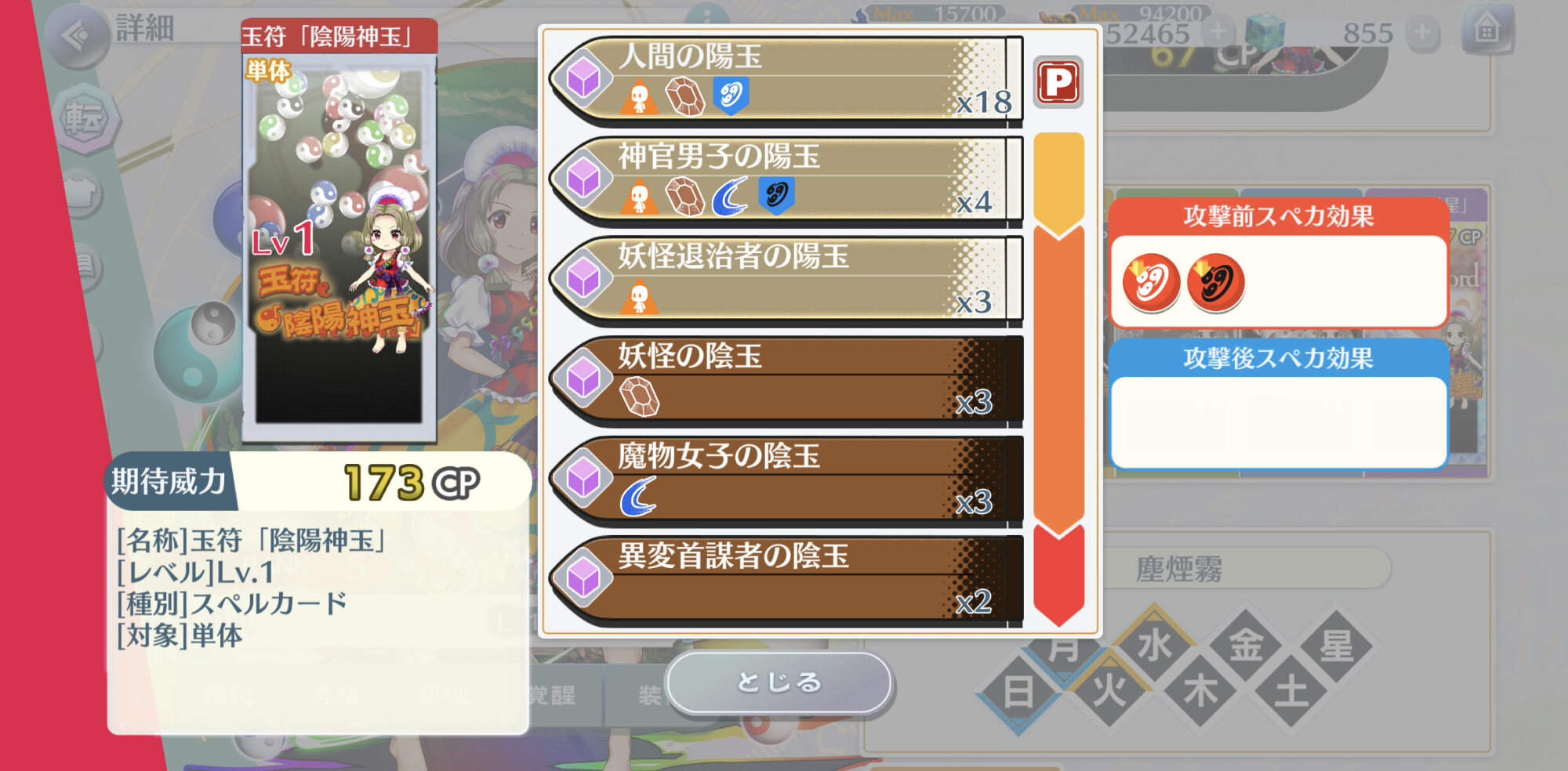This screenshot has width=1568, height=771.
Task: Select the 魔物女子の陰玉 bullet row
Action: coord(786,481)
